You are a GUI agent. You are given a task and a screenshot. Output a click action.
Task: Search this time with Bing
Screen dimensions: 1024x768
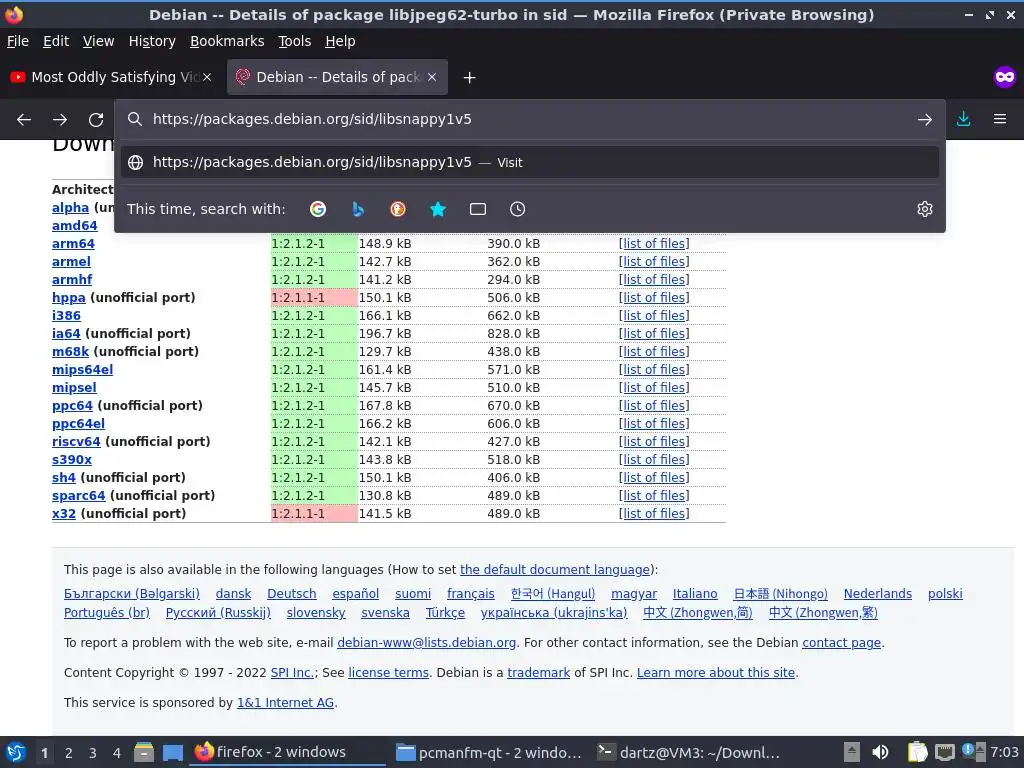point(358,209)
